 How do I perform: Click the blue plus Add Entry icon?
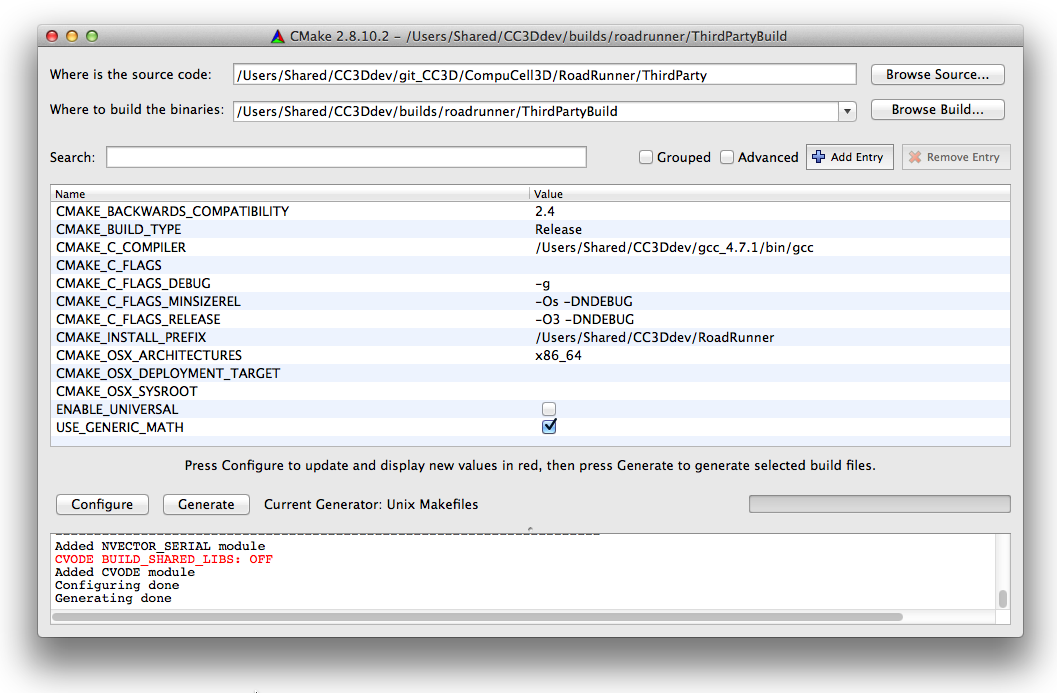(x=819, y=157)
